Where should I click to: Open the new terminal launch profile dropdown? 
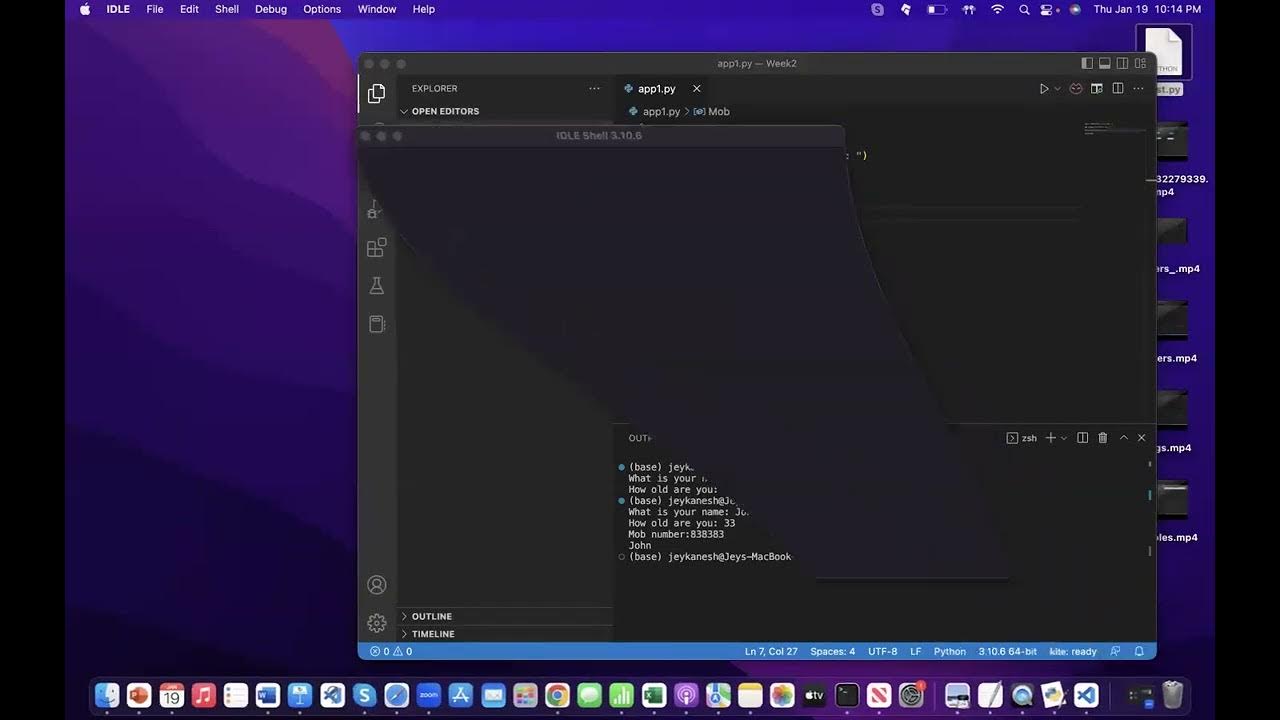coord(1063,438)
